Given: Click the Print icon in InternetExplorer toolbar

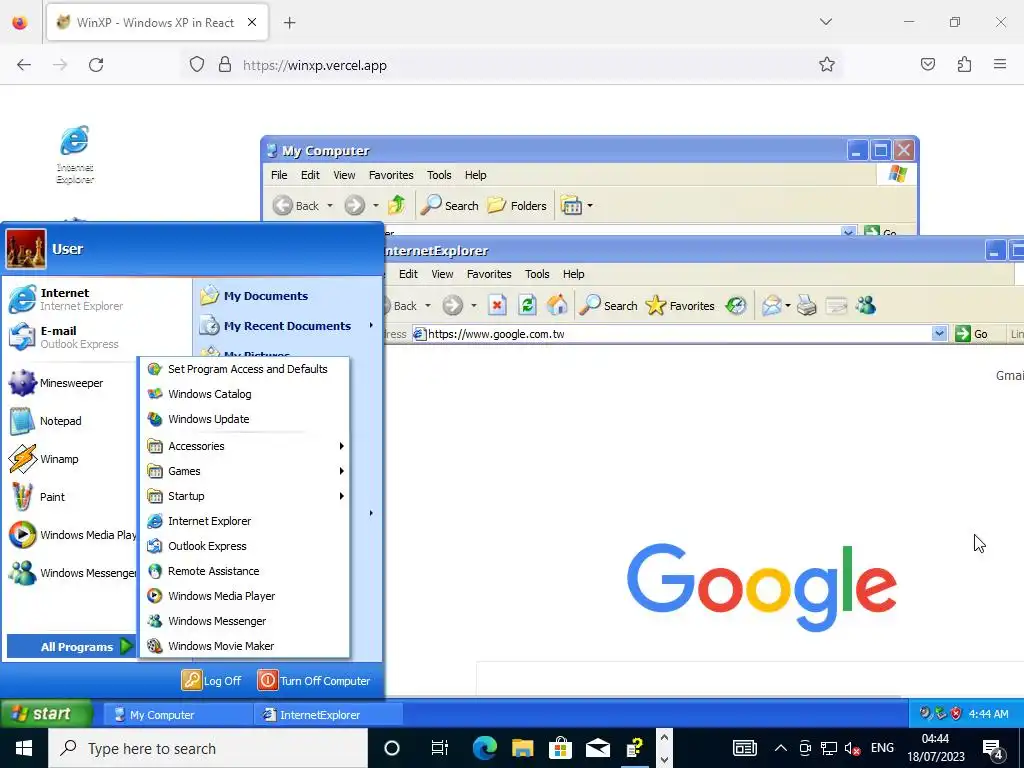Looking at the screenshot, I should [x=807, y=305].
